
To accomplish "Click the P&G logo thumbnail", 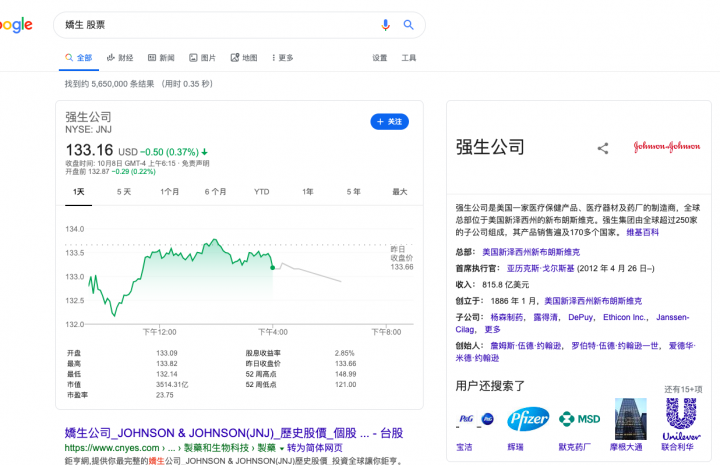I will tap(476, 419).
